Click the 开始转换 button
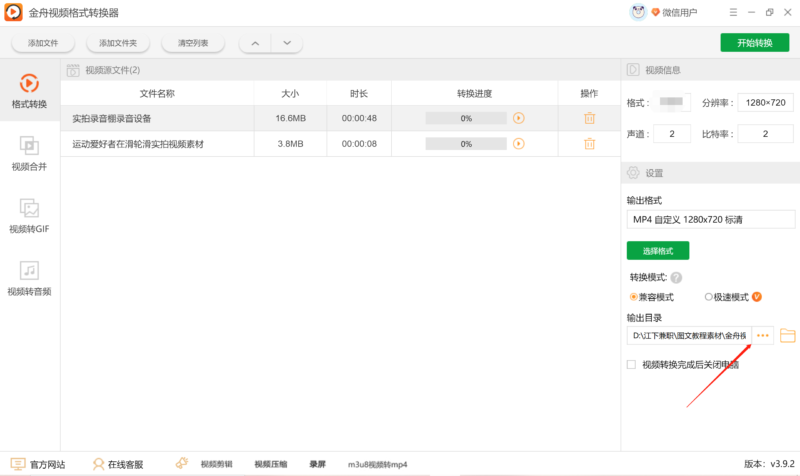 (x=754, y=42)
